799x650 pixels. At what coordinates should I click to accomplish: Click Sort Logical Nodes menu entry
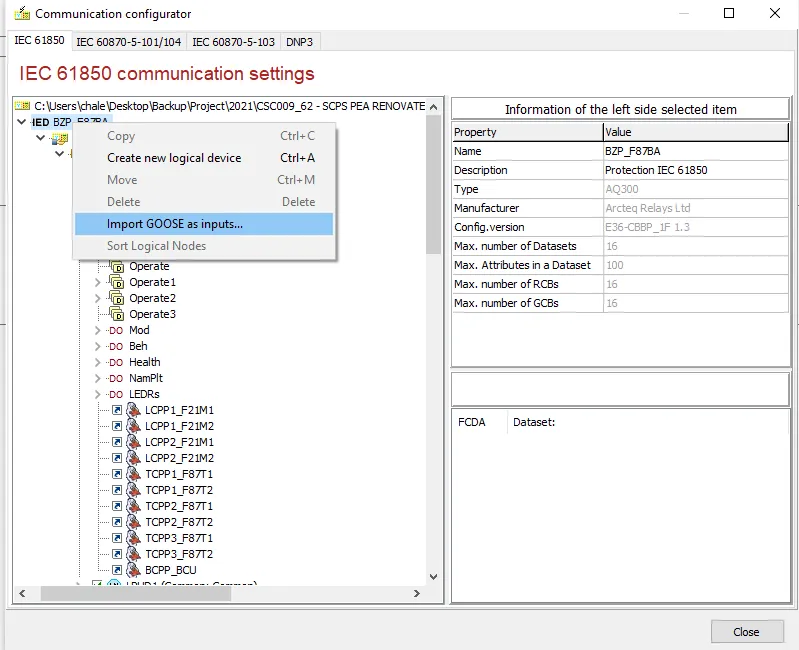click(x=204, y=246)
